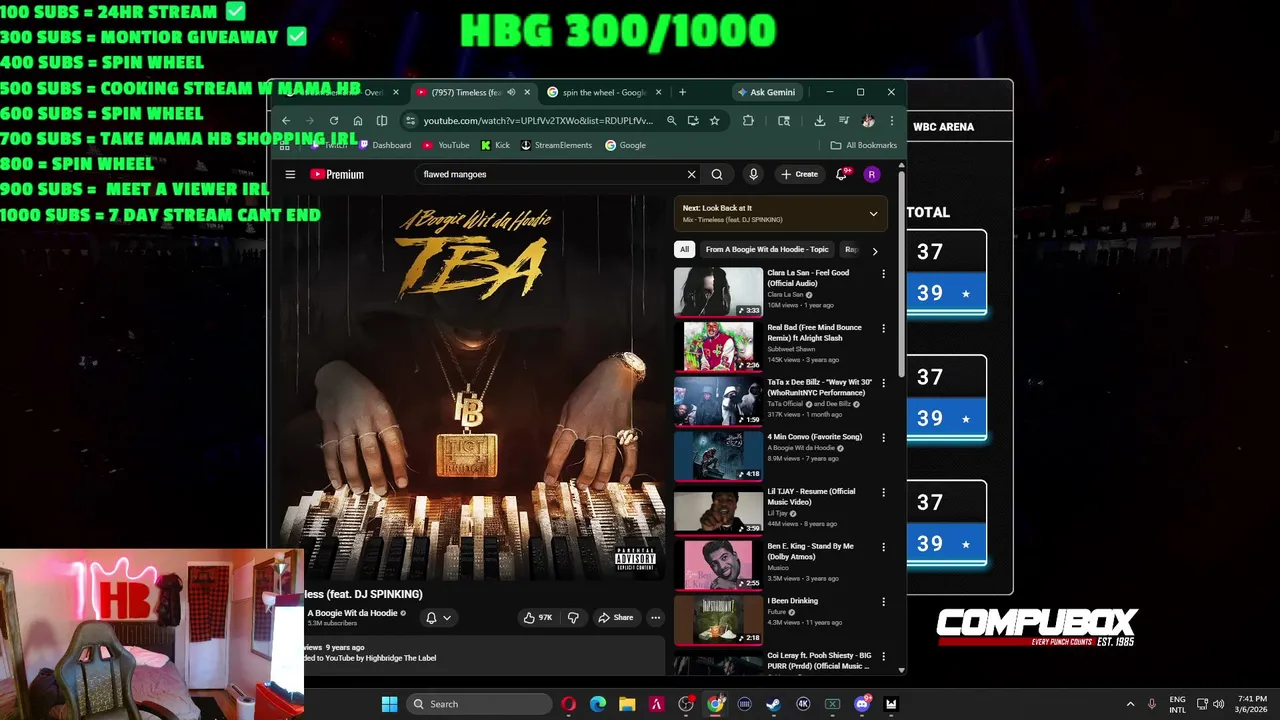Open Opera from the taskbar

click(568, 704)
